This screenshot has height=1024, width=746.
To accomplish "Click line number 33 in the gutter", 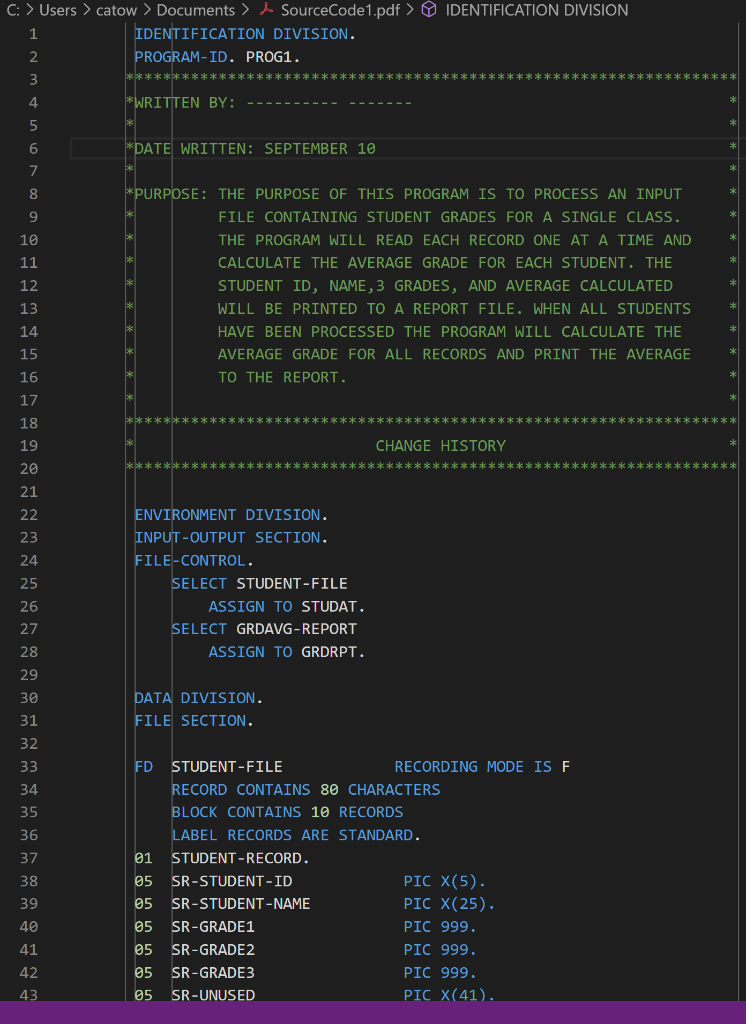I will tap(29, 767).
